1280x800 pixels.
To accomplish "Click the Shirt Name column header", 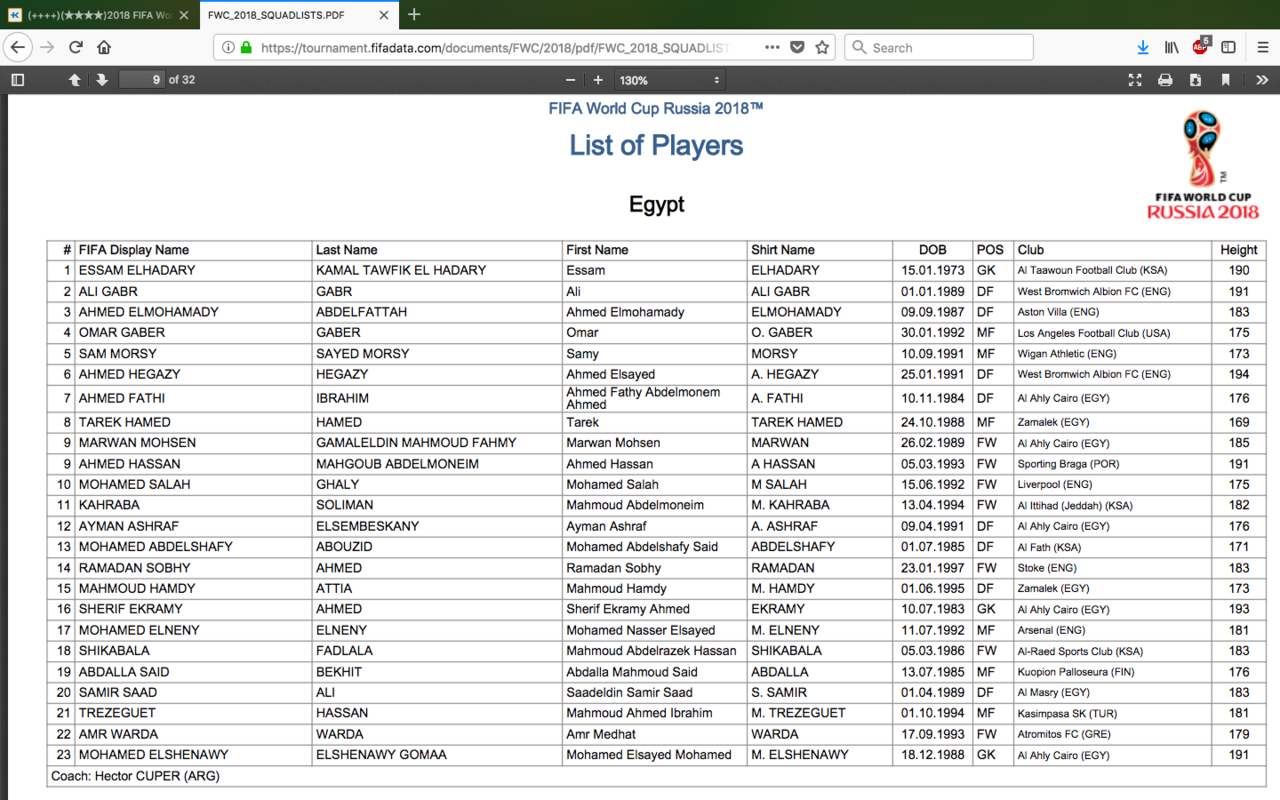I will pos(783,250).
